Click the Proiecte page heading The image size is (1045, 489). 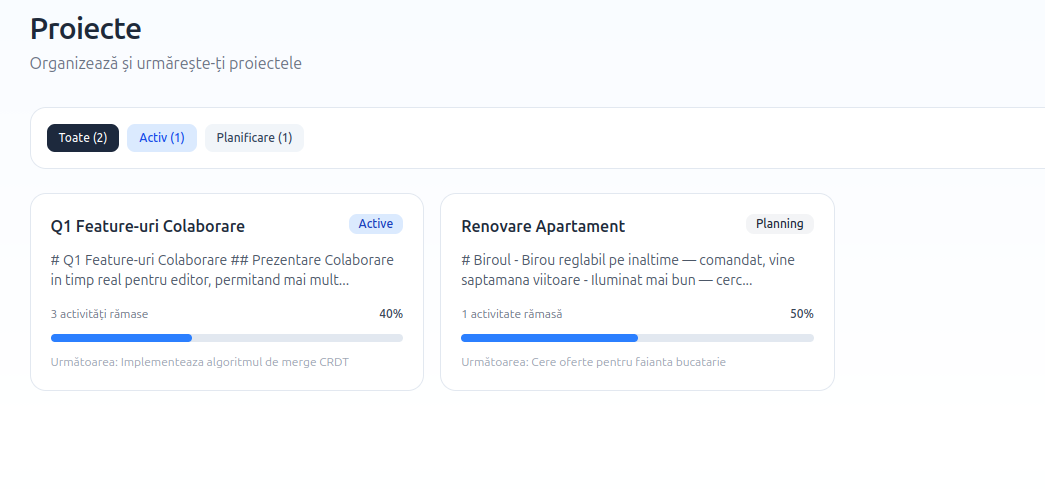[x=85, y=29]
